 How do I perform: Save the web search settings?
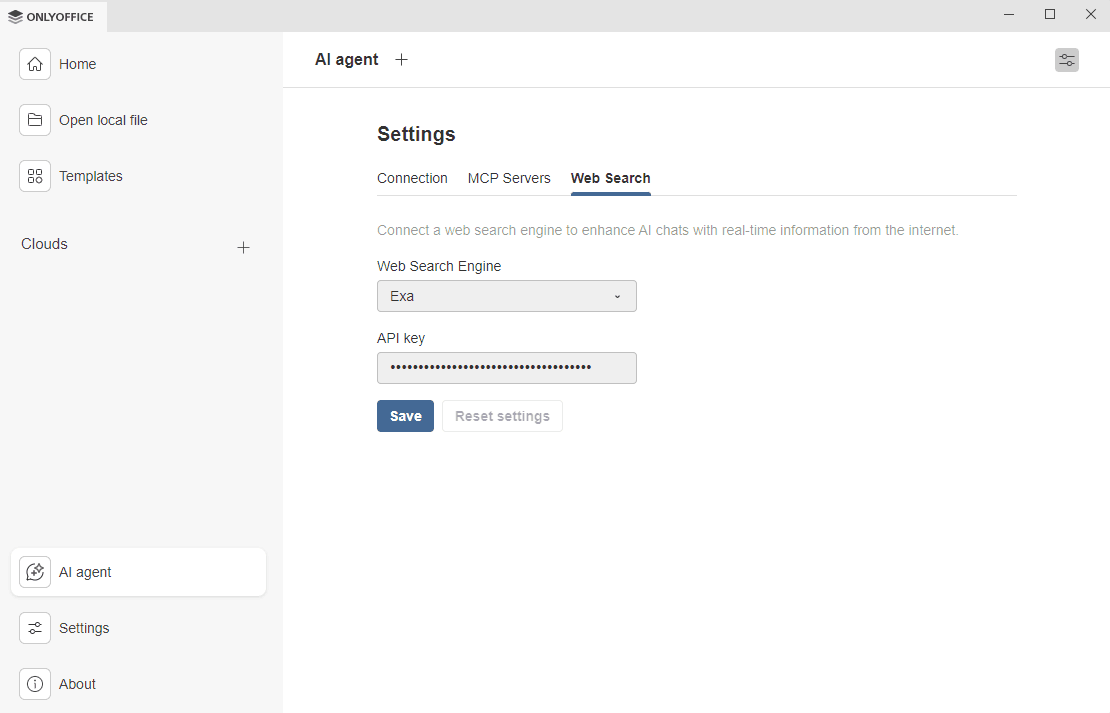point(405,416)
